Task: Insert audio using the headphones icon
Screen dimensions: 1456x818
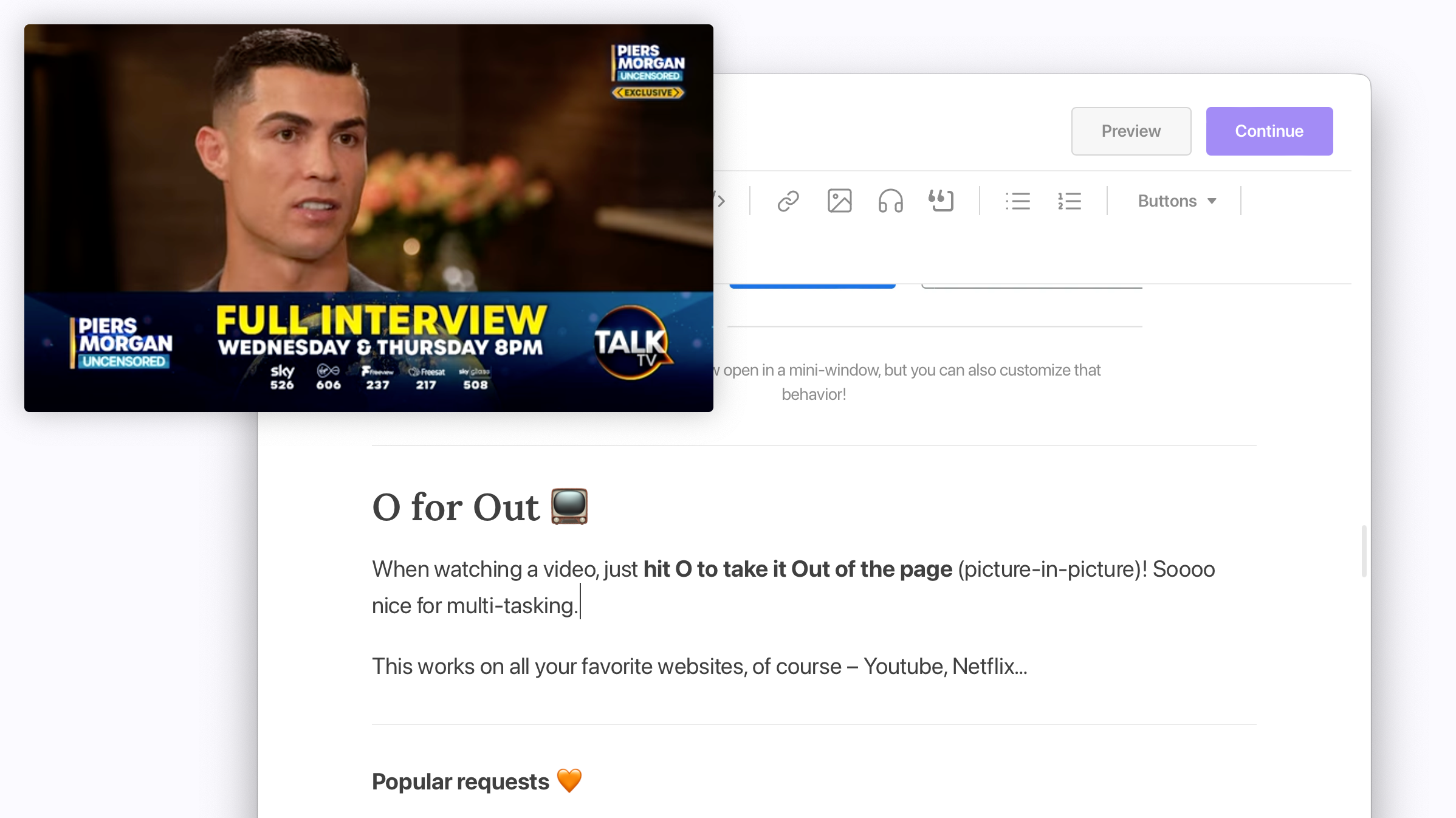Action: coord(890,201)
